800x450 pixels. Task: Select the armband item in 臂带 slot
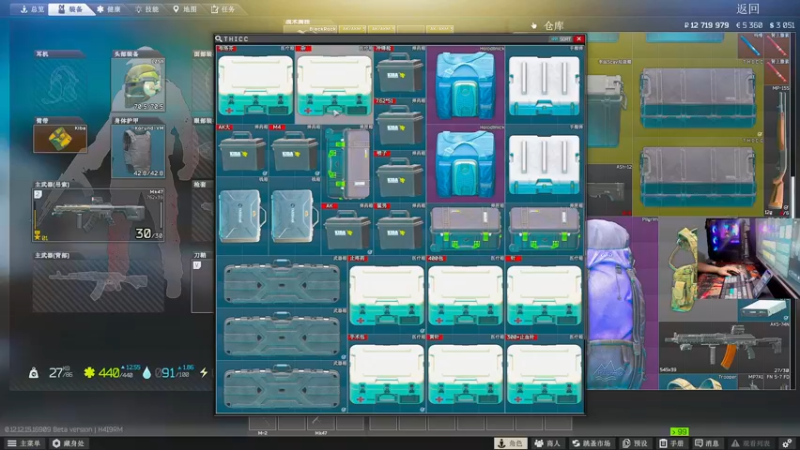tap(60, 138)
